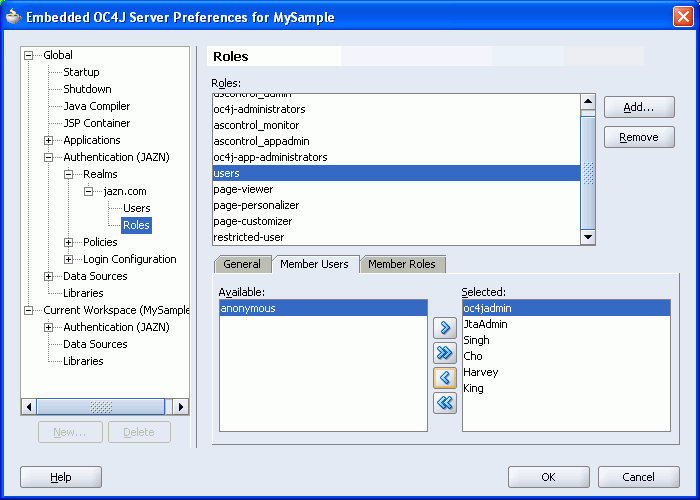Open JSP Container settings
The width and height of the screenshot is (700, 500).
(97, 123)
